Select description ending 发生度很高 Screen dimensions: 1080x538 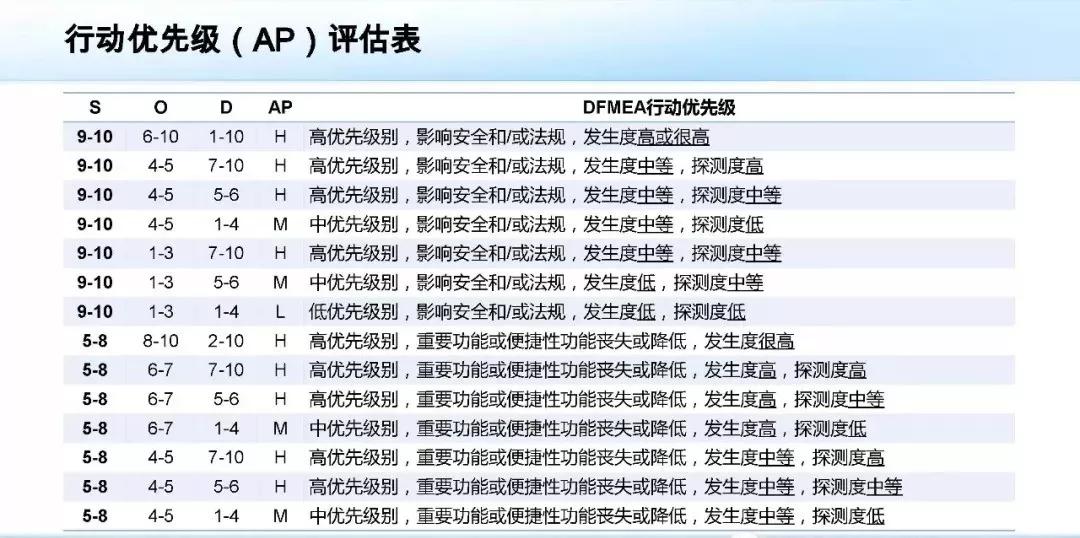click(x=552, y=341)
